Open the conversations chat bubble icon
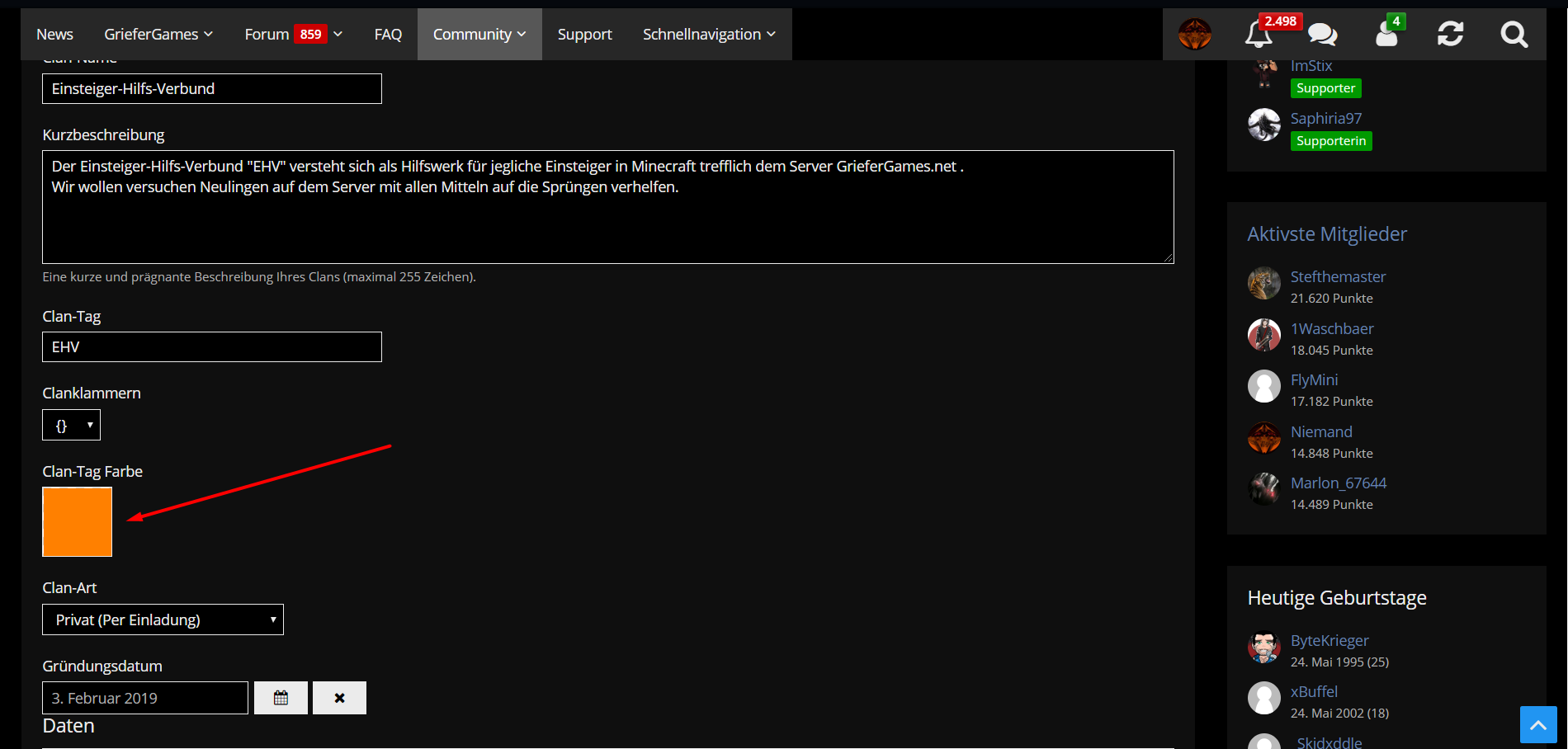 coord(1323,35)
